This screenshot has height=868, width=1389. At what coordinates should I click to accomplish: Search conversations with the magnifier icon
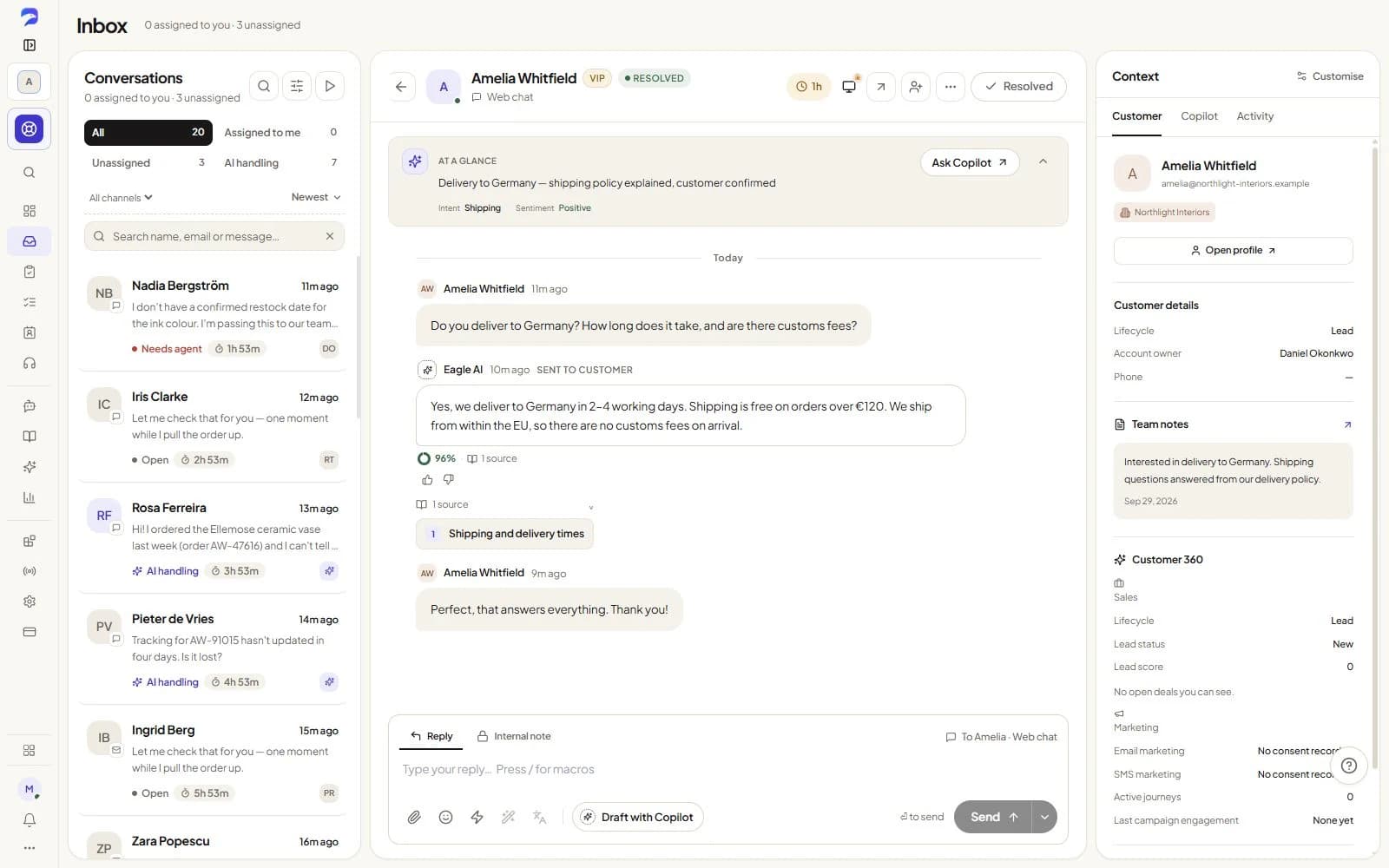[264, 86]
